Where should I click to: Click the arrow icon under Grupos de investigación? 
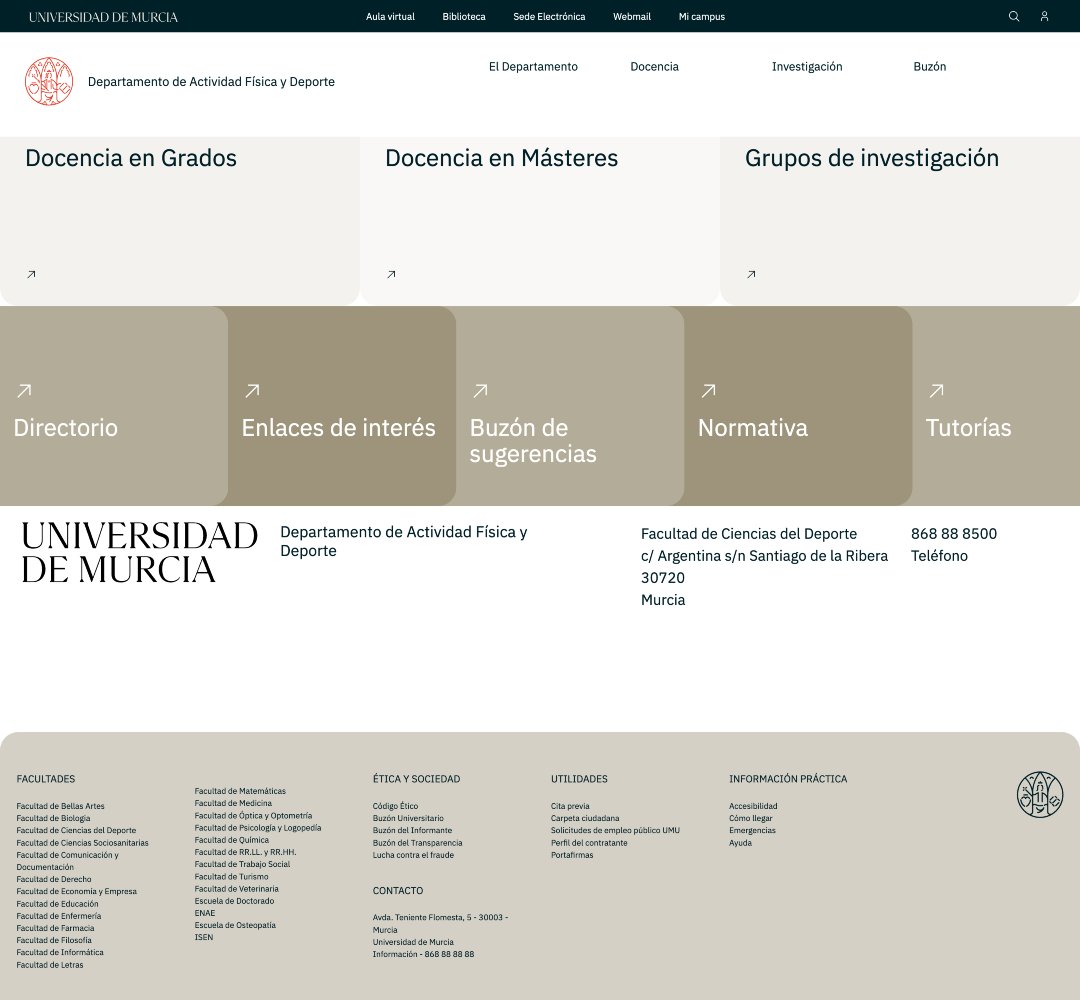click(x=751, y=274)
